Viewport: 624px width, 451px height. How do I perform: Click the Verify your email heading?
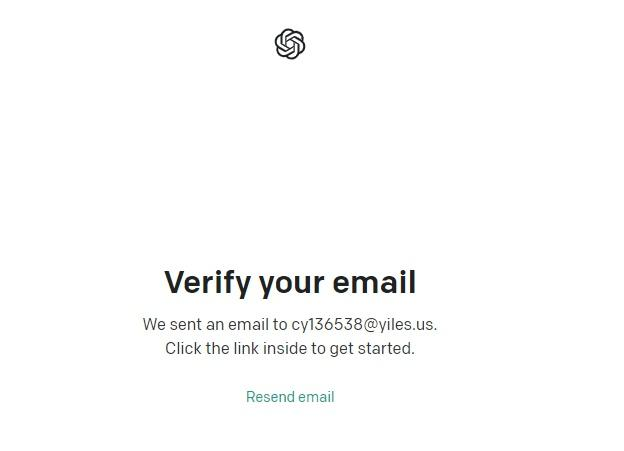click(290, 283)
